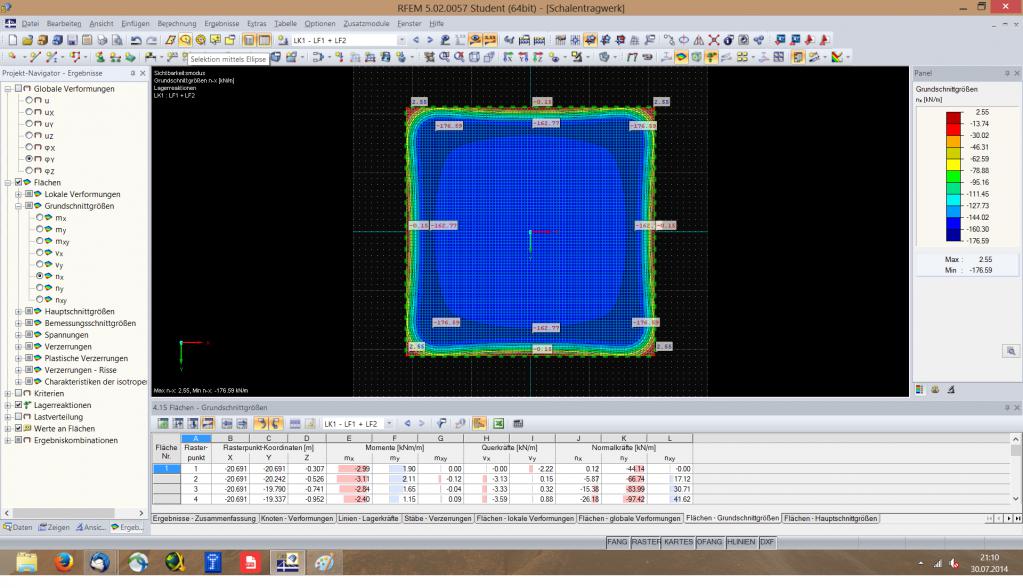This screenshot has height=588, width=1023.
Task: Click the green legend swatch near -95.16
Action: pyautogui.click(x=954, y=177)
